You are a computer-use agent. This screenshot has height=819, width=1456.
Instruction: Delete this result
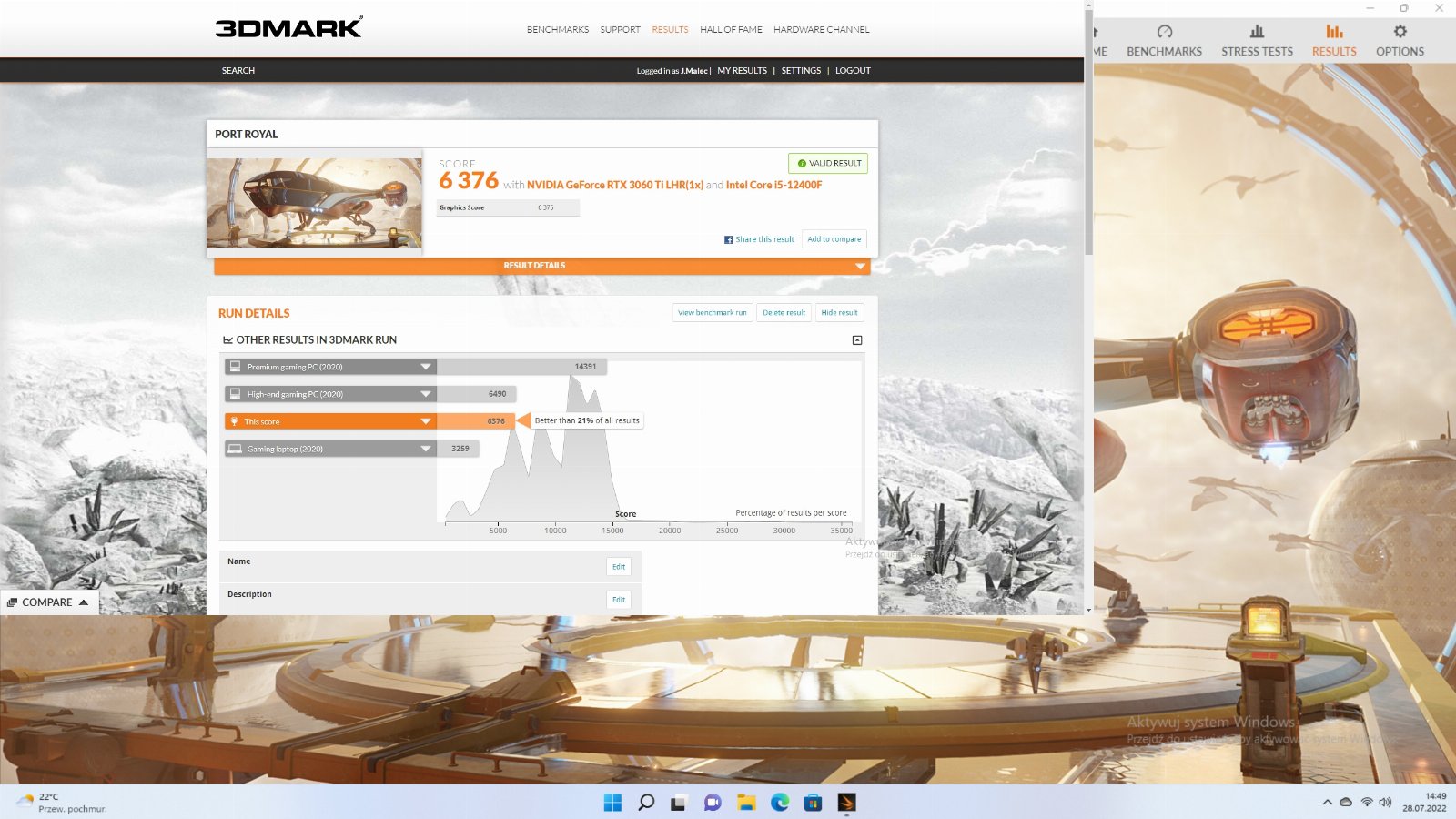(784, 312)
